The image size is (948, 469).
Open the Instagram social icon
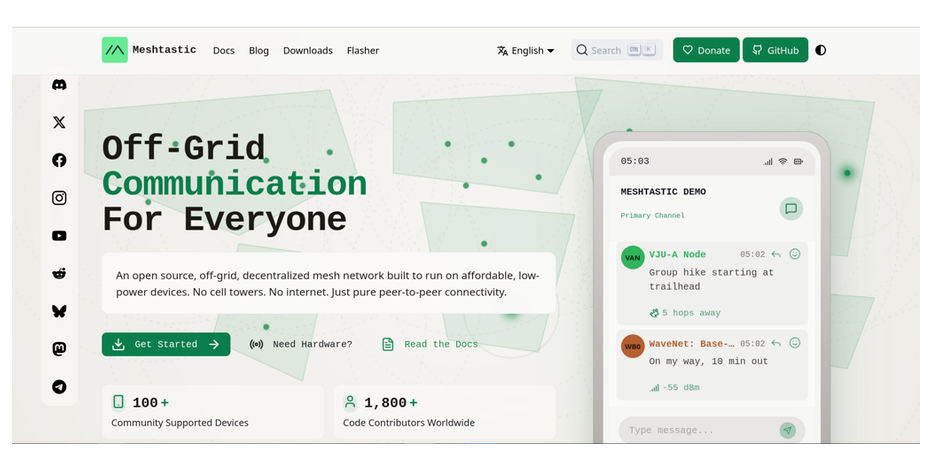click(x=59, y=198)
